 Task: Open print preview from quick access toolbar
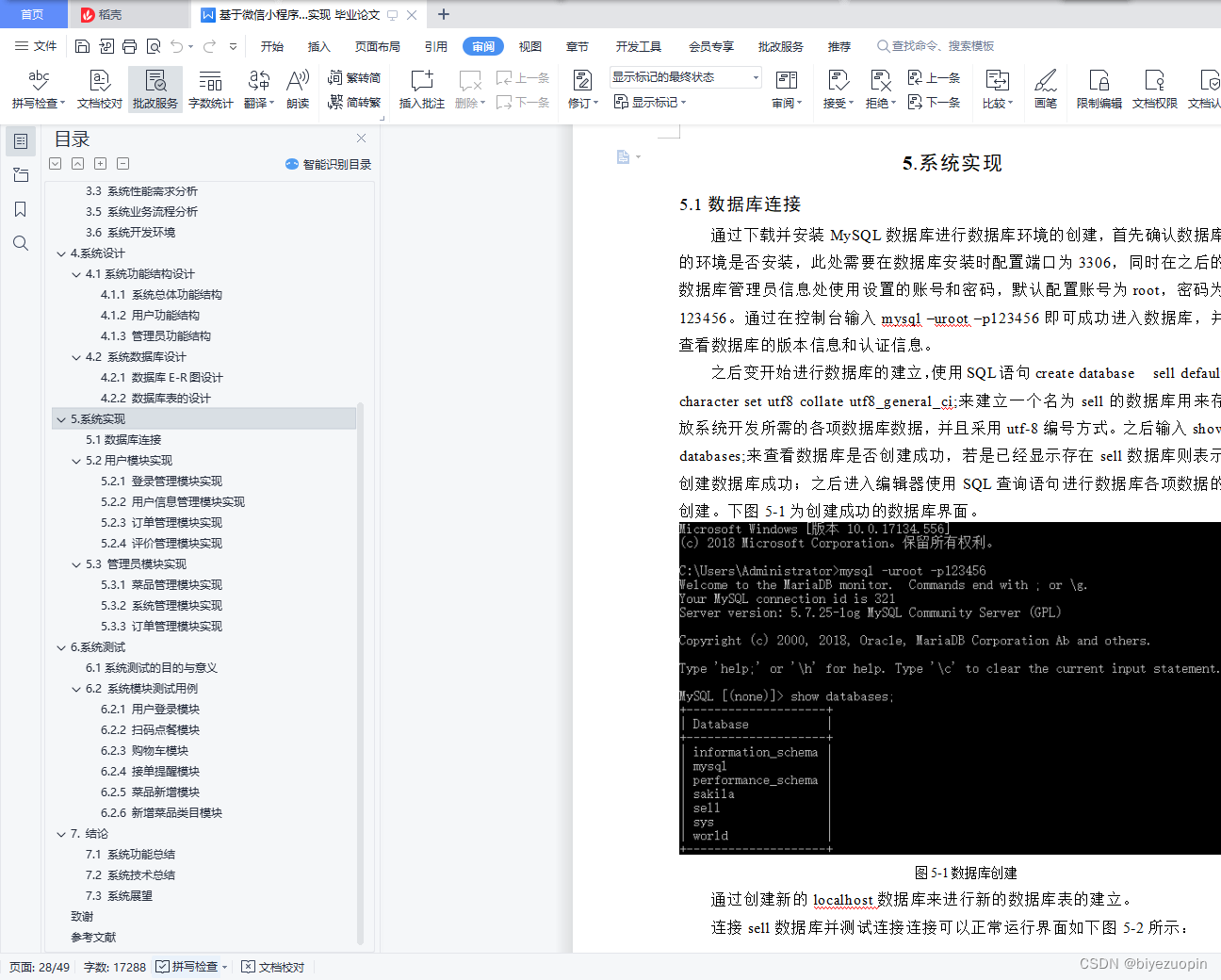tap(153, 46)
